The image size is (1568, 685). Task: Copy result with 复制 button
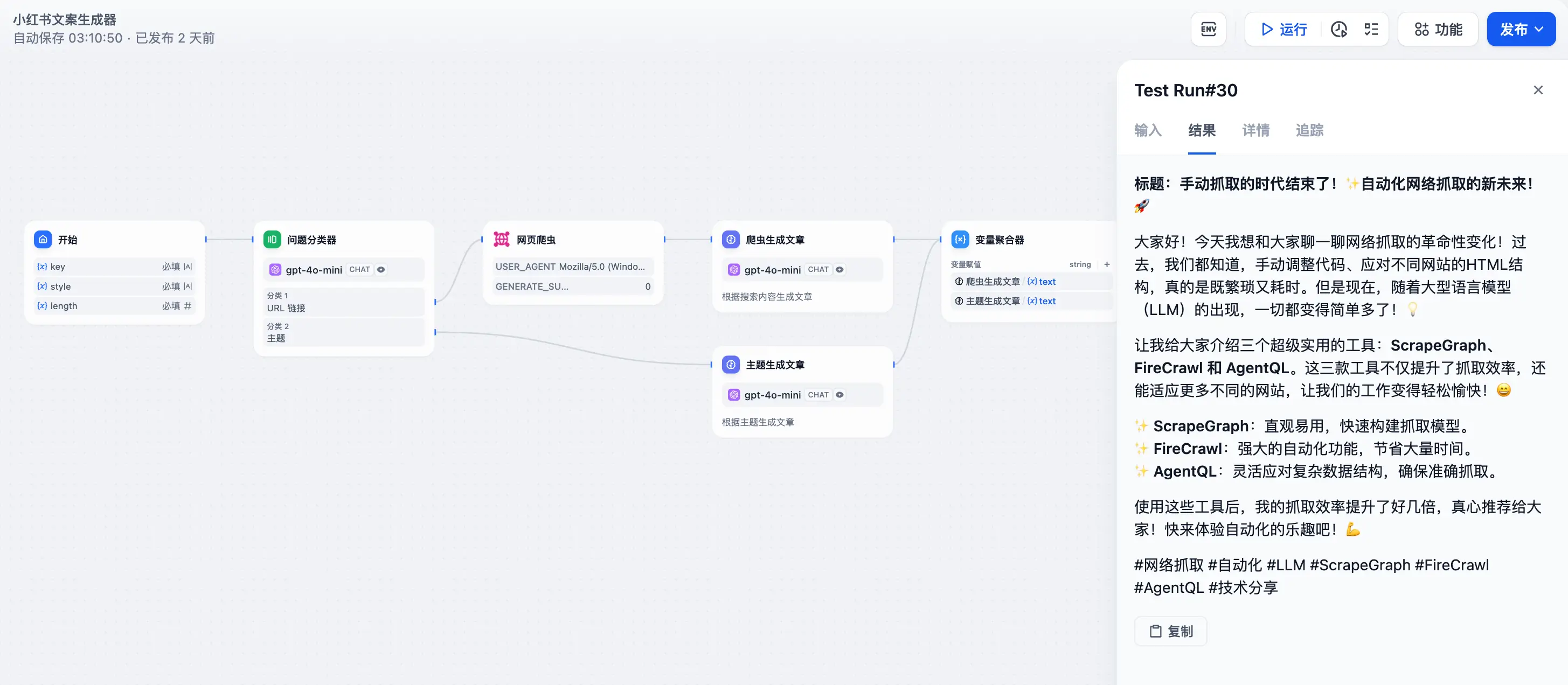click(x=1170, y=632)
